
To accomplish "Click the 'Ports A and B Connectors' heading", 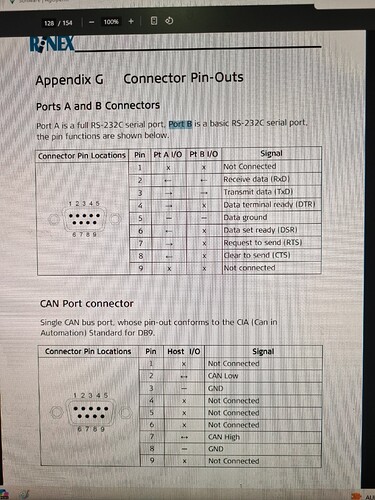I will coord(98,106).
